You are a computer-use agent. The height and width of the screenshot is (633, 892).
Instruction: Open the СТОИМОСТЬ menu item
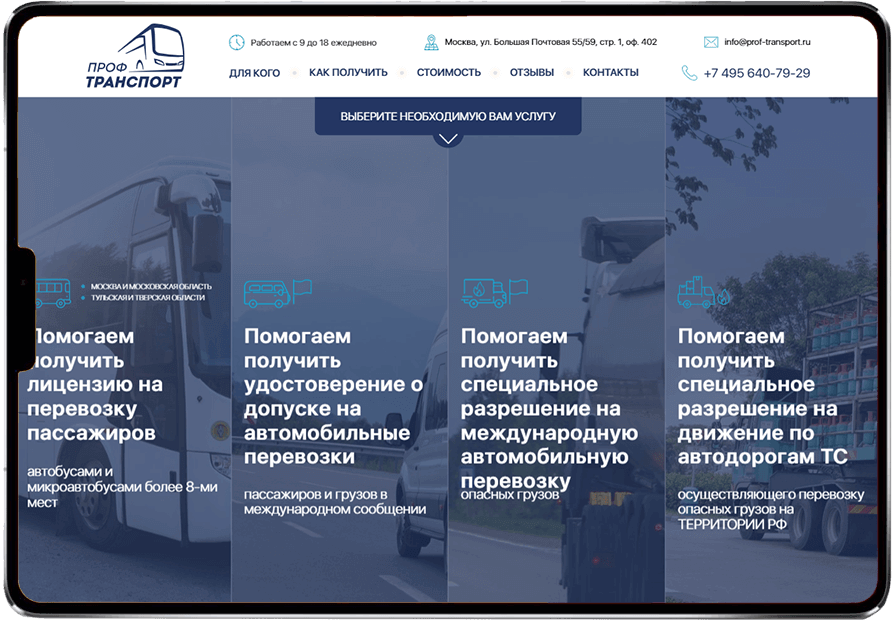coord(448,72)
